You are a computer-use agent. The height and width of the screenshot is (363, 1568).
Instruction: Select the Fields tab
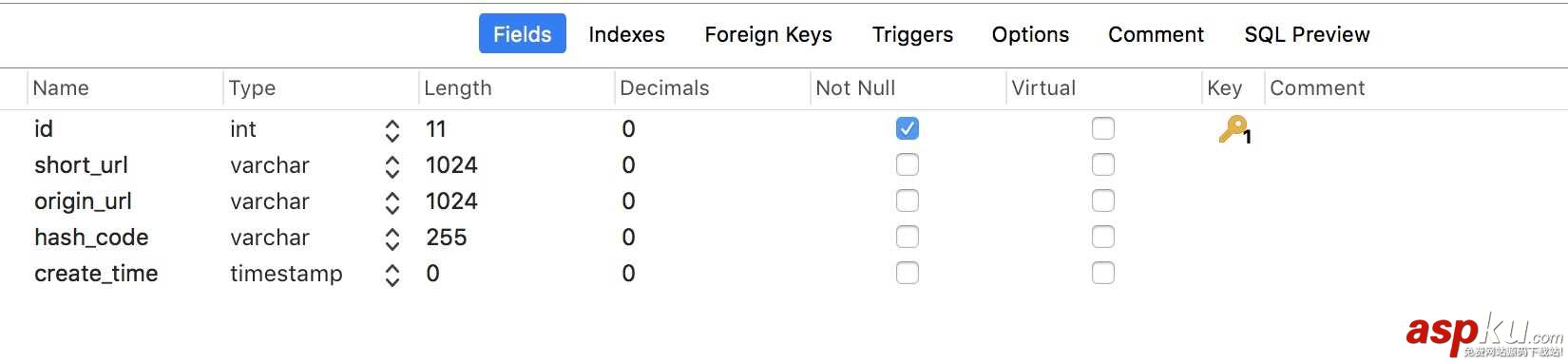[523, 33]
